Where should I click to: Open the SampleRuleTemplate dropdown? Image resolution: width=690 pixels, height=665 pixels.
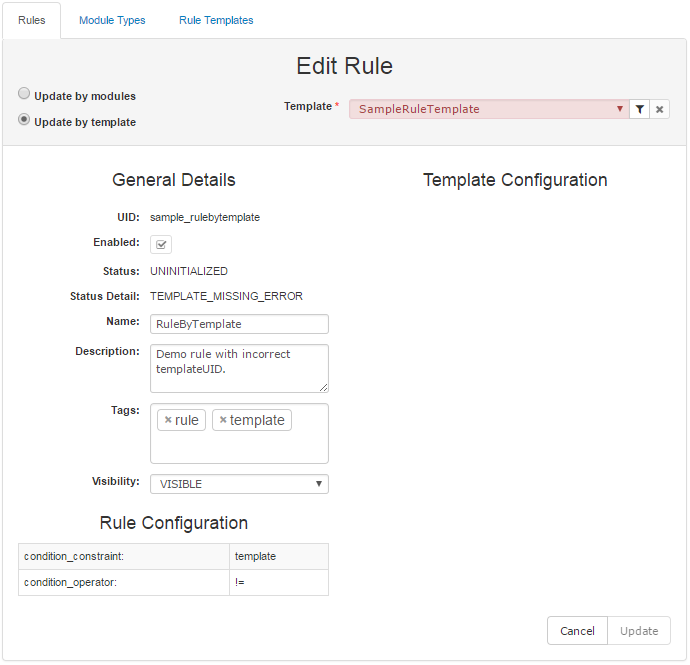coord(488,109)
